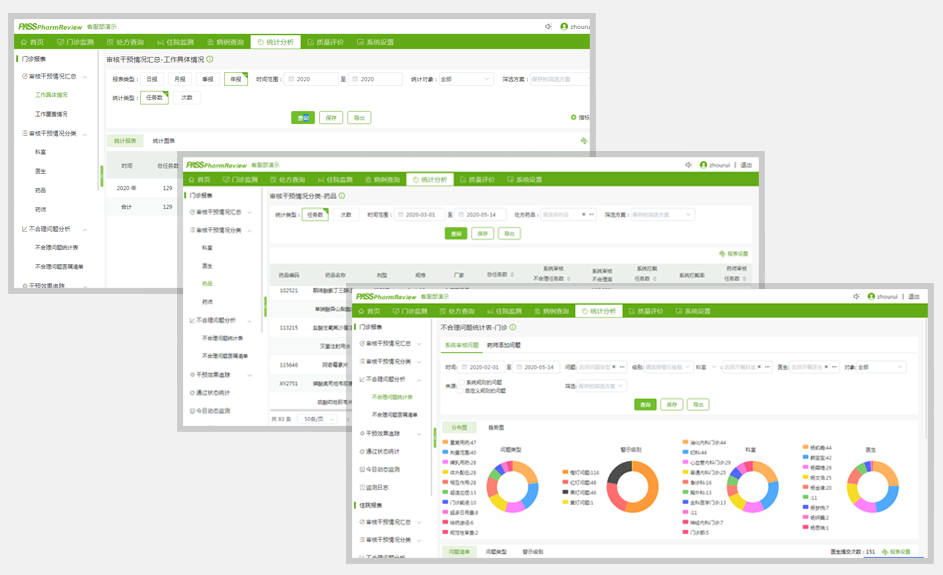The height and width of the screenshot is (575, 943).
Task: Click 查询 button in the back window
Action: point(303,118)
